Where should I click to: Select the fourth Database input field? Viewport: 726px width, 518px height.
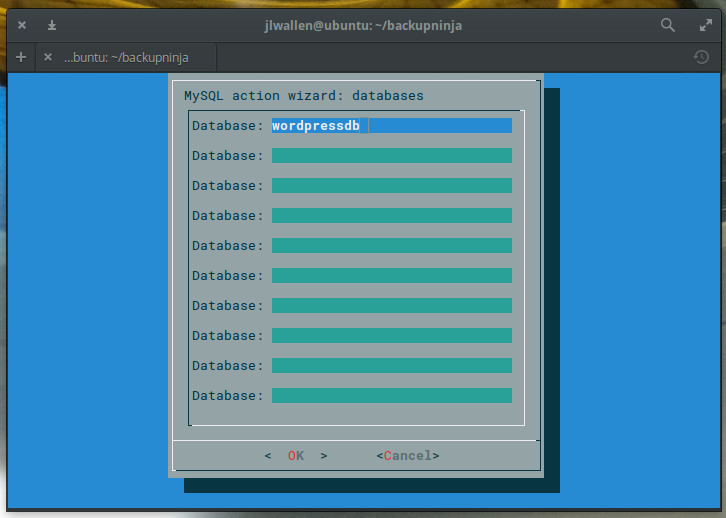[x=391, y=216]
